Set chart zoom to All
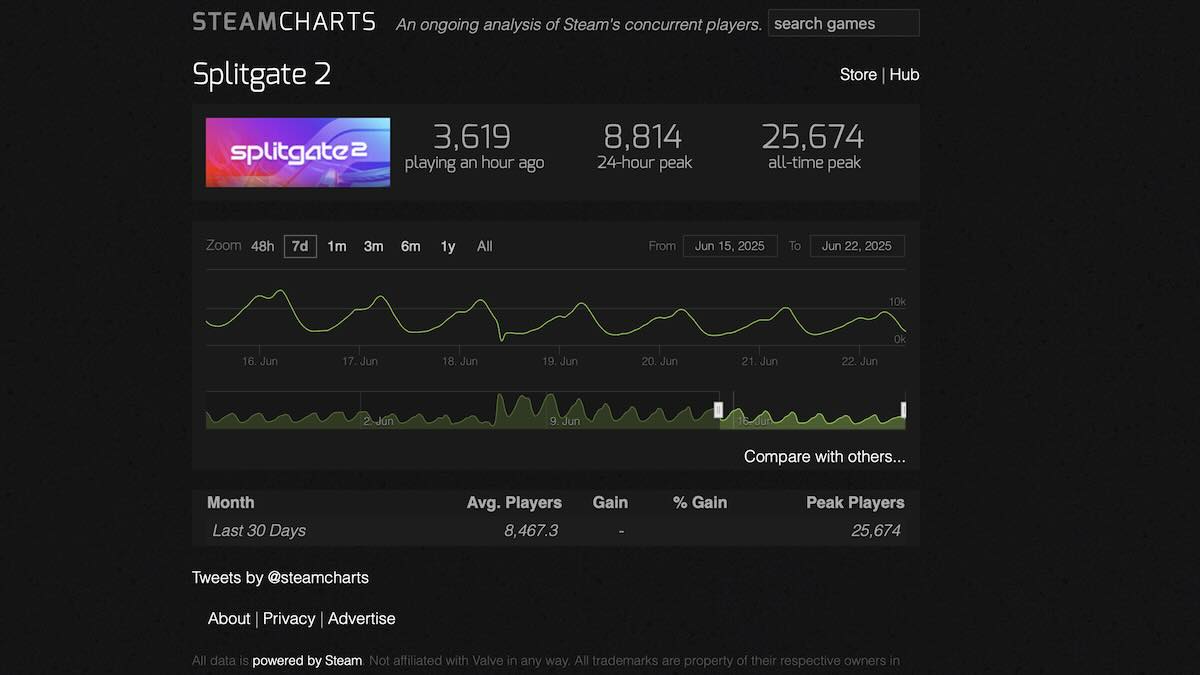Screen dimensions: 1200x675 (x=484, y=246)
